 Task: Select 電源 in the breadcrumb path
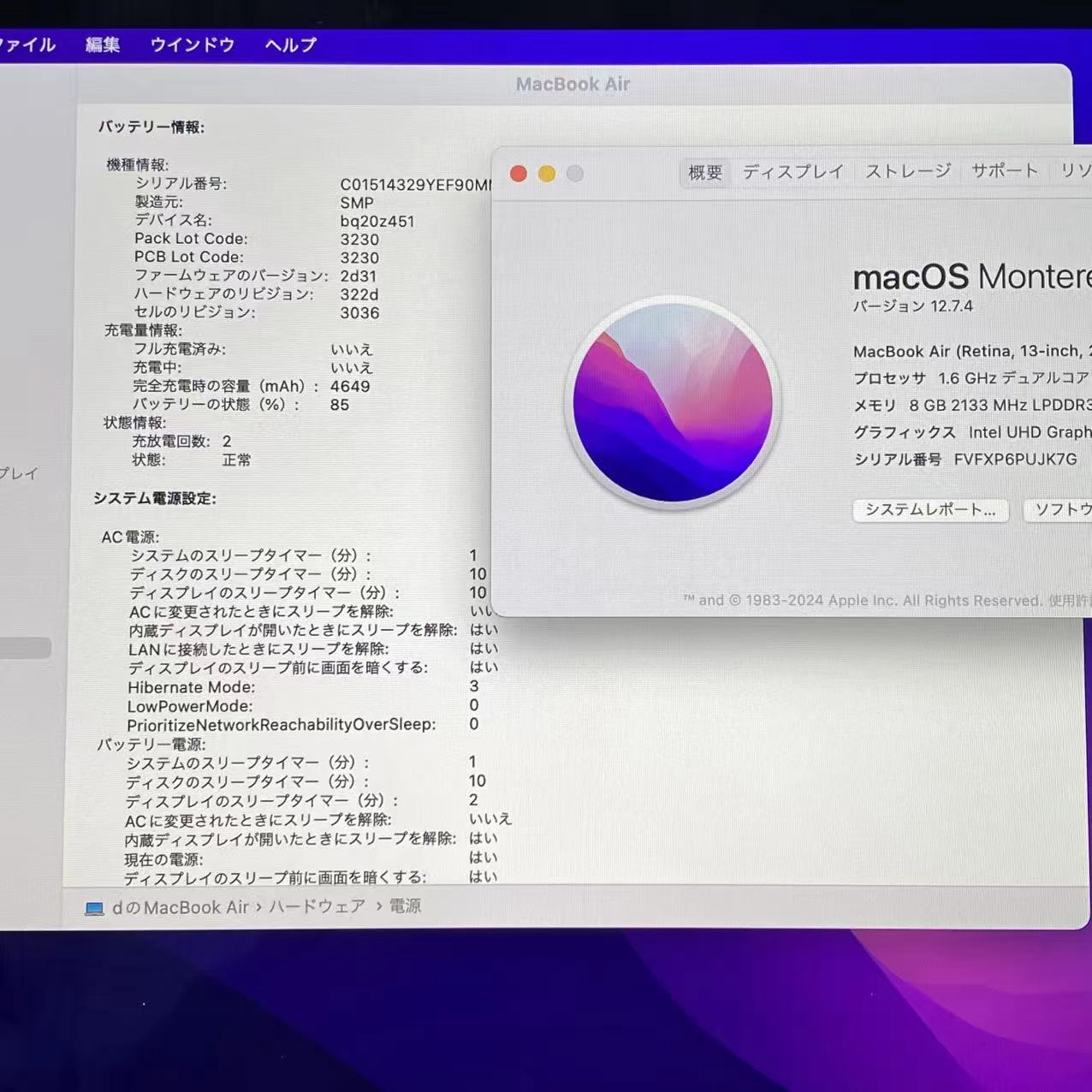[x=404, y=906]
